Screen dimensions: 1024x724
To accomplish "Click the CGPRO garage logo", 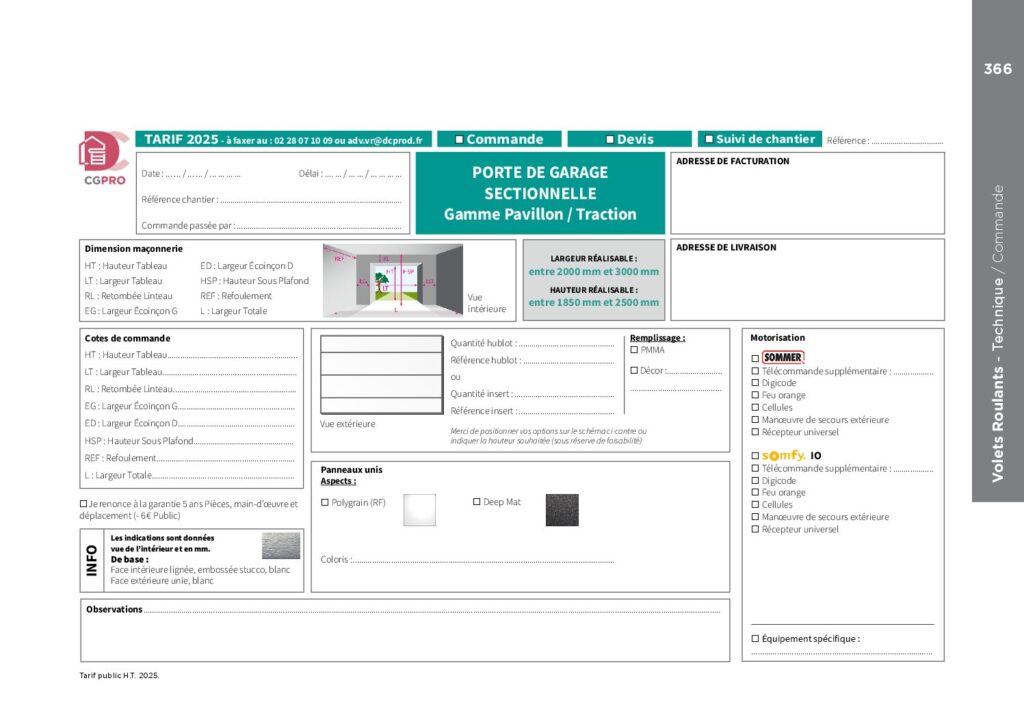I will click(102, 158).
